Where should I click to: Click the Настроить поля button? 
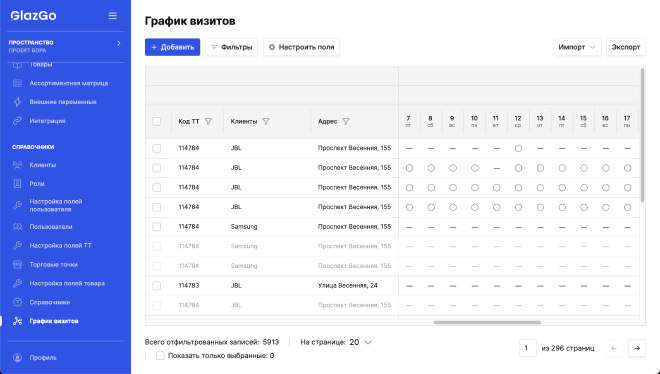[301, 47]
